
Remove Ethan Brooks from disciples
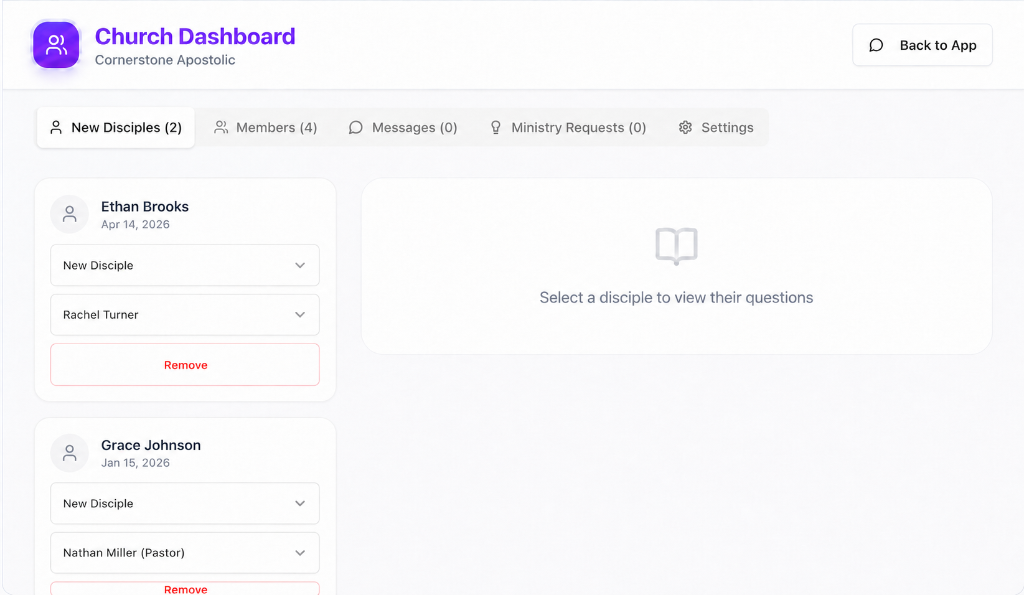pos(185,364)
